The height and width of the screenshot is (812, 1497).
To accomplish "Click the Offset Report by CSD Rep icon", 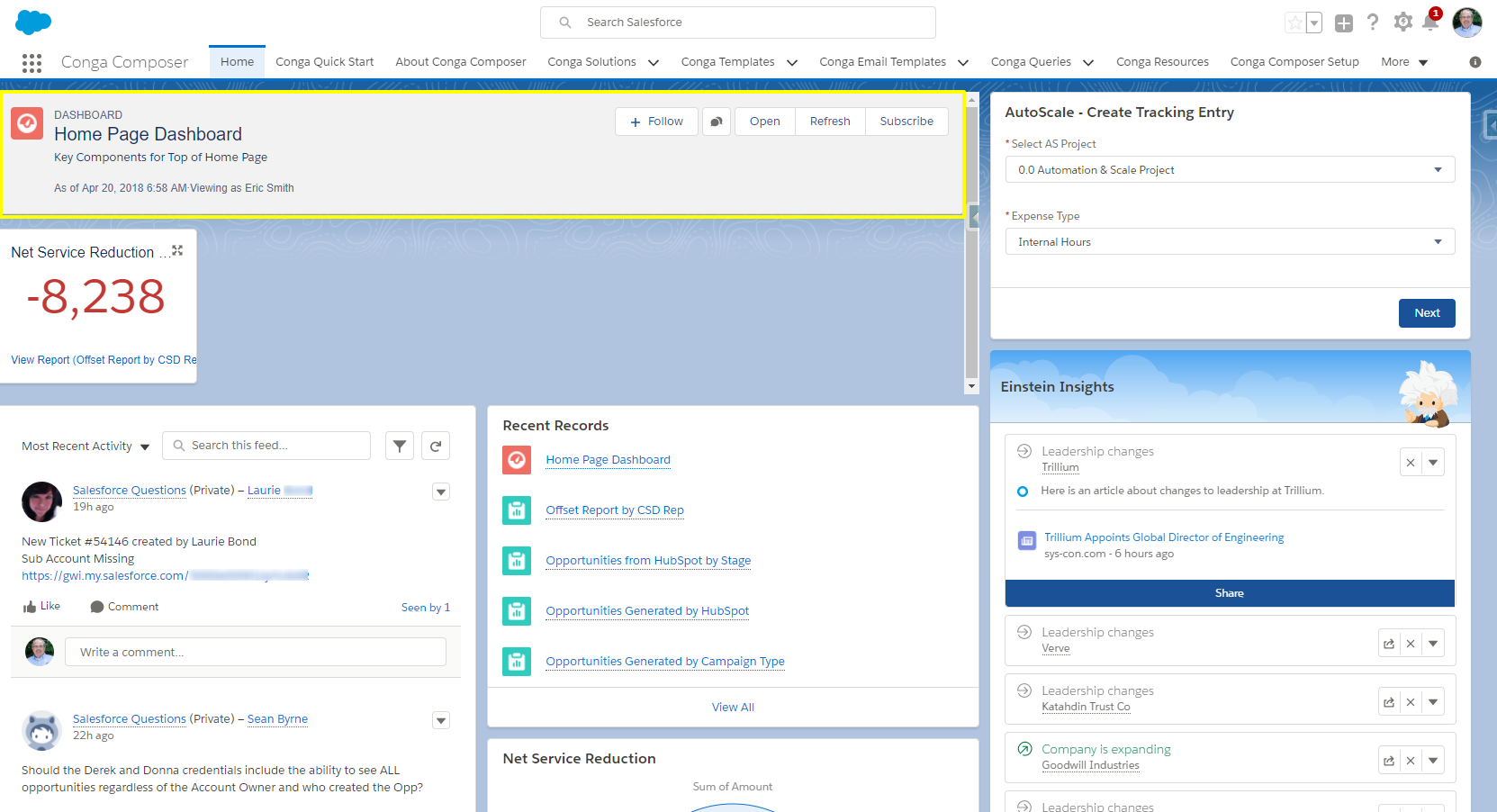I will pyautogui.click(x=517, y=510).
